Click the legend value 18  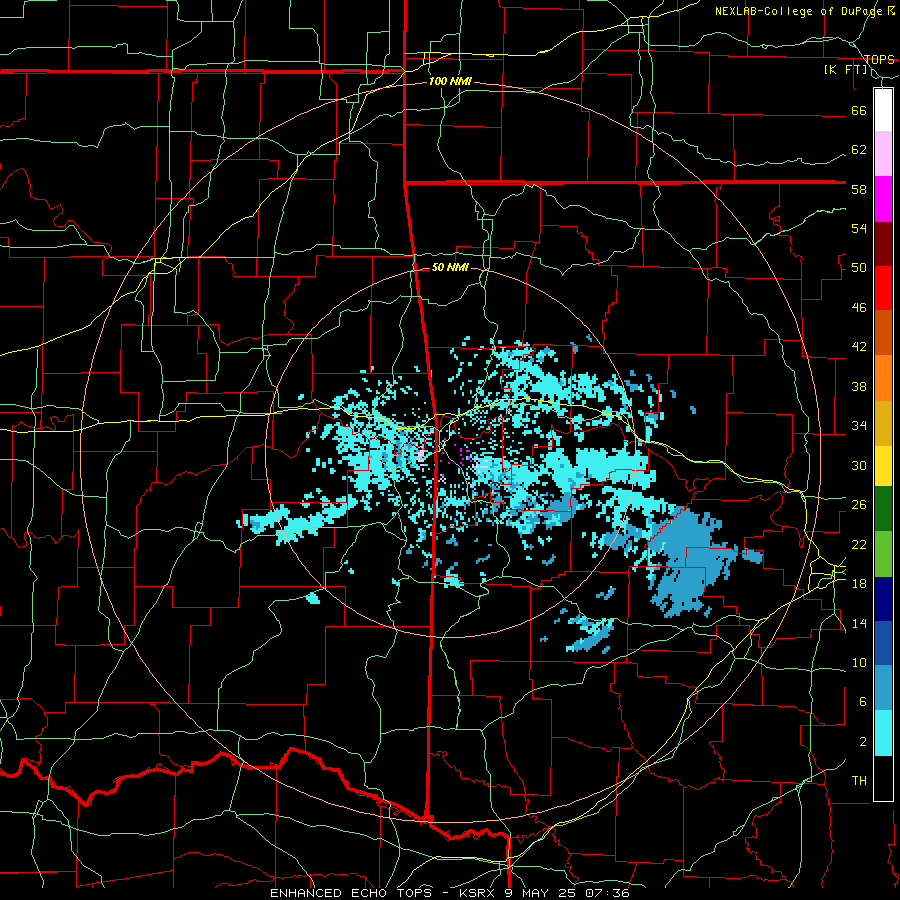pos(859,584)
